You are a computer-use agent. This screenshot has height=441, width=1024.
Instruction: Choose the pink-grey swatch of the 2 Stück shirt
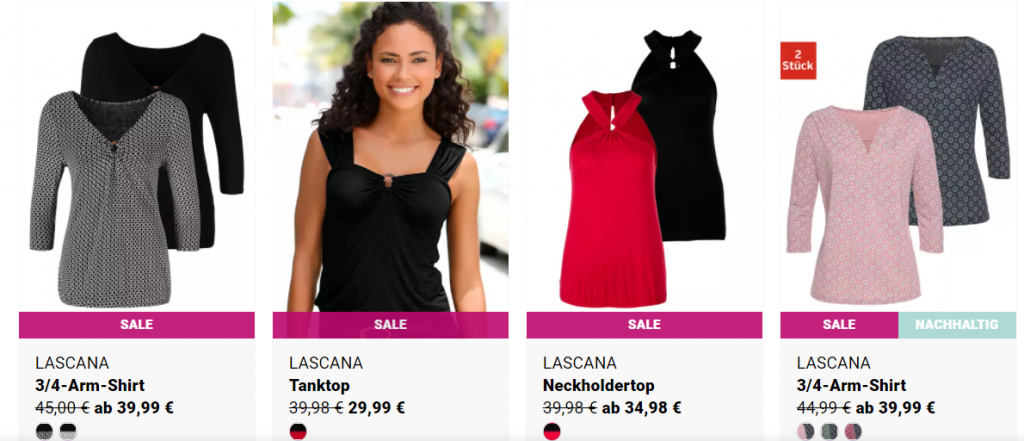point(806,432)
